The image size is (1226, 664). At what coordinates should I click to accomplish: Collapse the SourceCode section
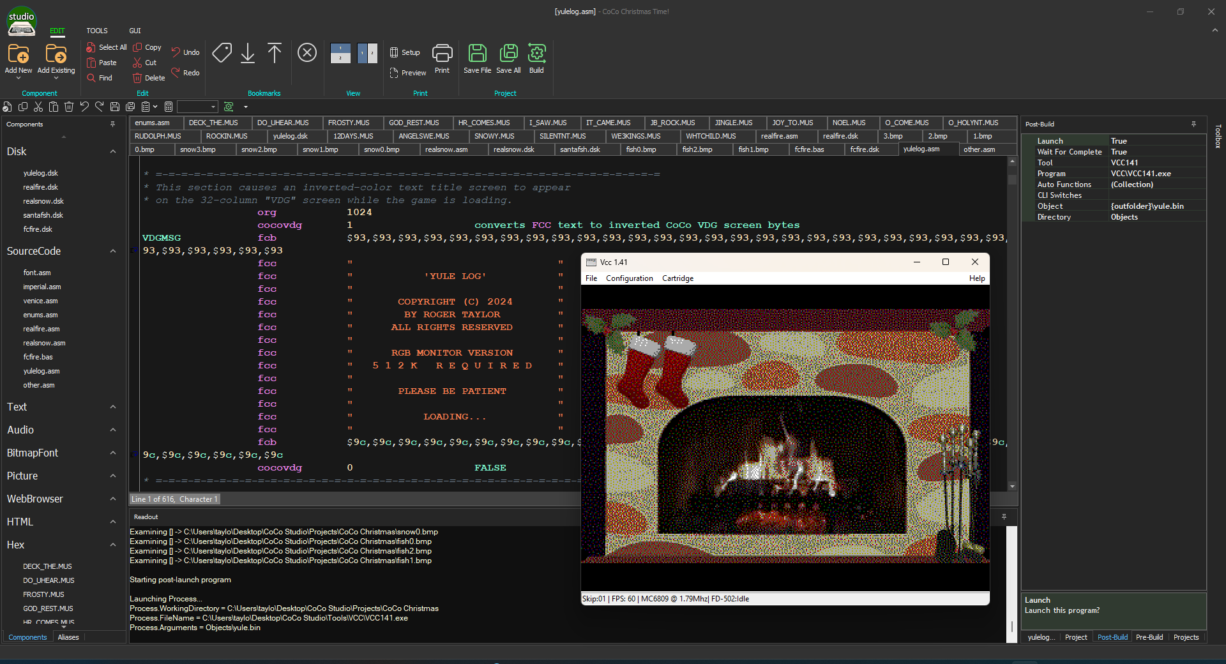(112, 252)
